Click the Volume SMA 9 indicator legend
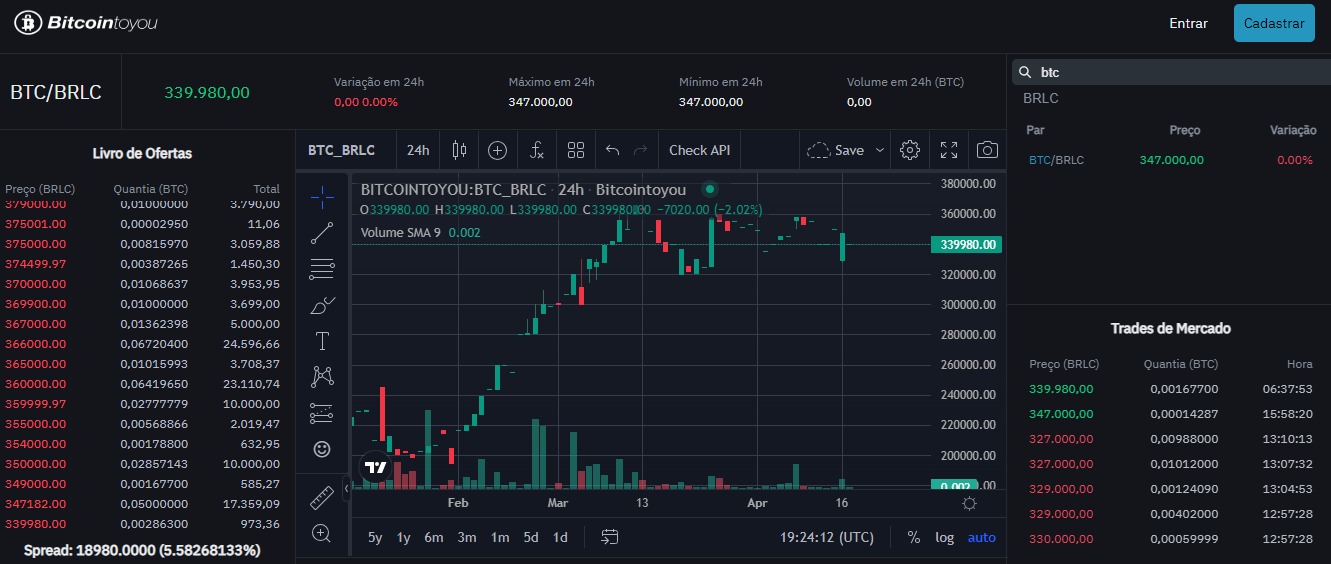Viewport: 1331px width, 564px height. click(420, 233)
